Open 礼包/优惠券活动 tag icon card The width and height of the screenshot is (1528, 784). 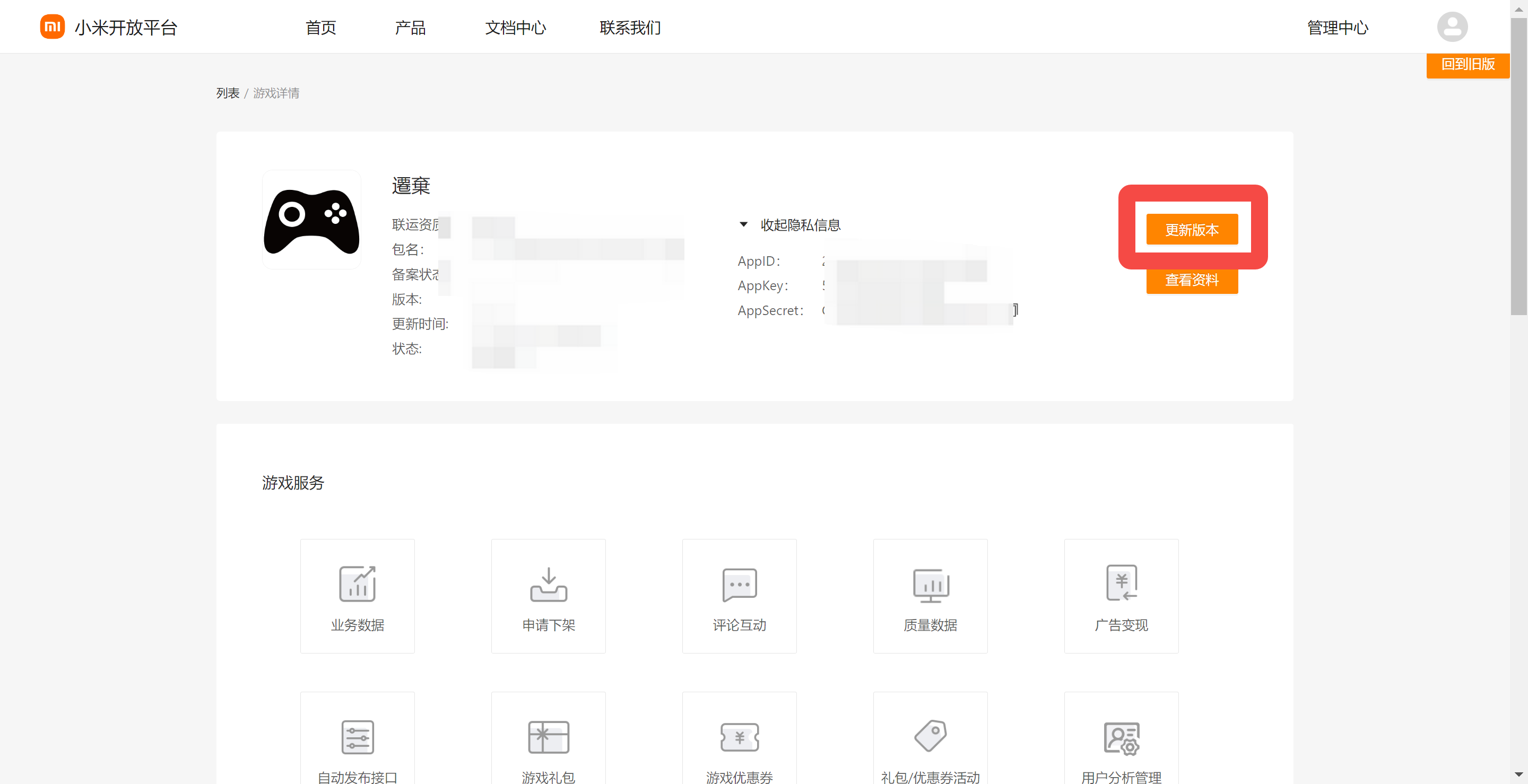(930, 738)
